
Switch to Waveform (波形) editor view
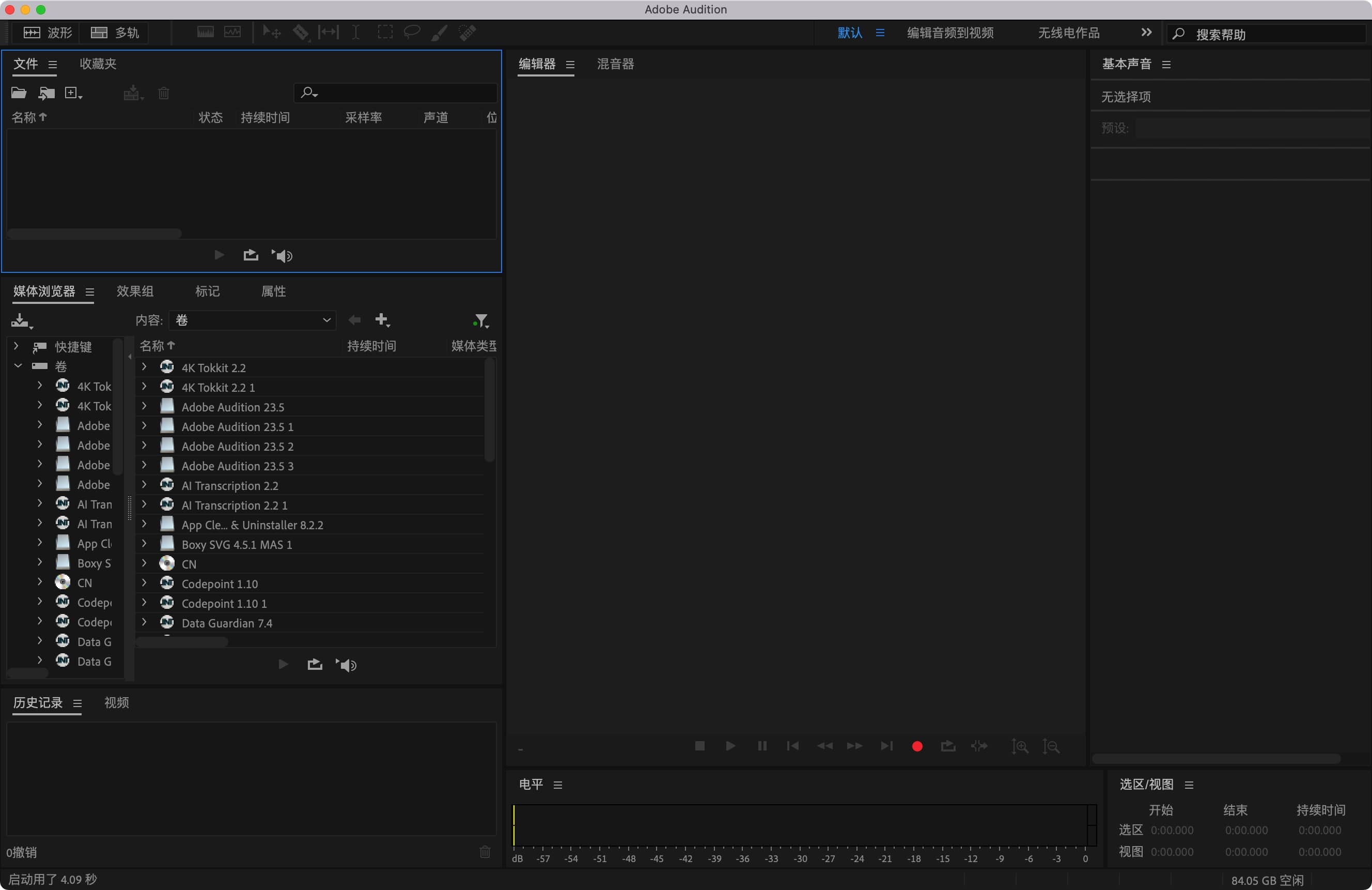pyautogui.click(x=48, y=33)
